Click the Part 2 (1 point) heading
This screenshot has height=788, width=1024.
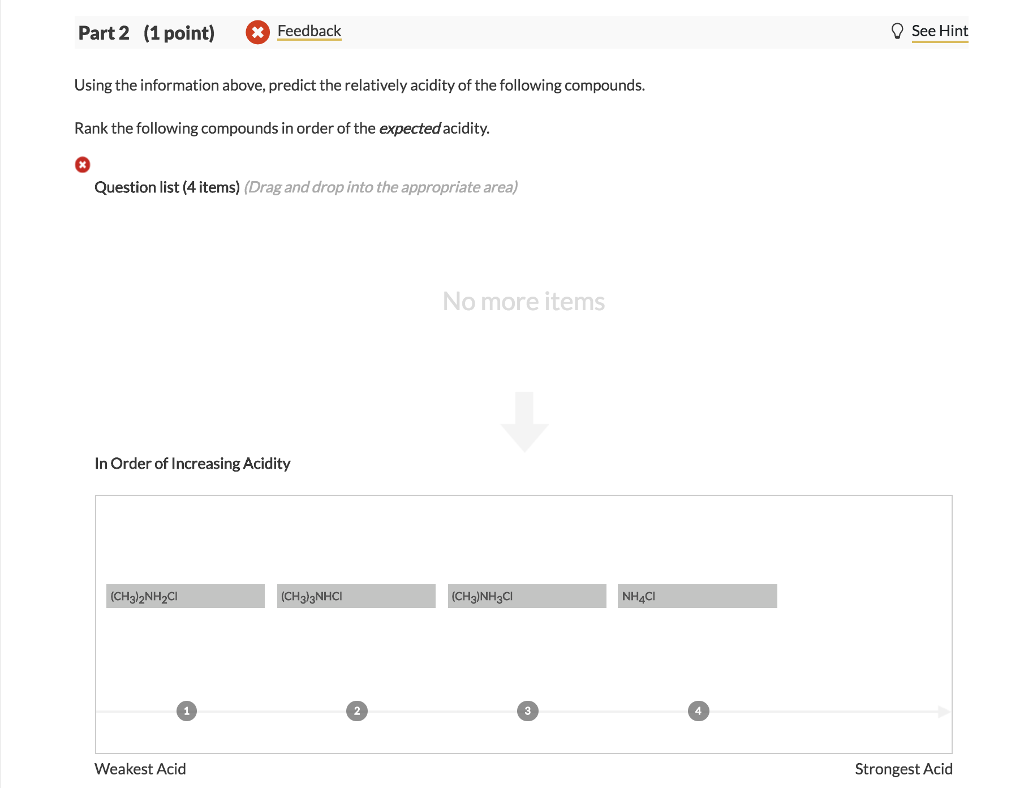pos(146,33)
